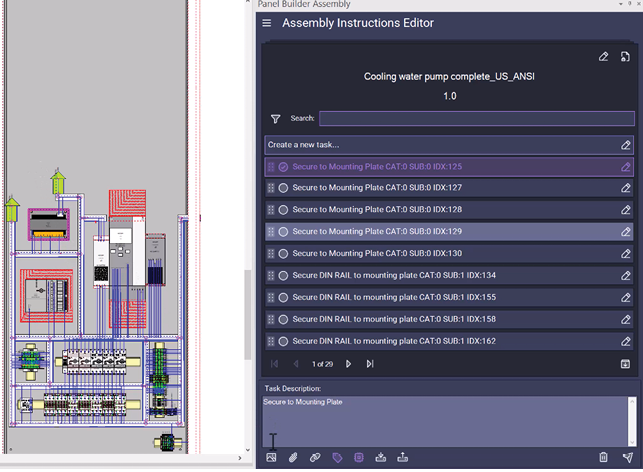Click the purple tag icon
The height and width of the screenshot is (472, 643).
point(337,457)
